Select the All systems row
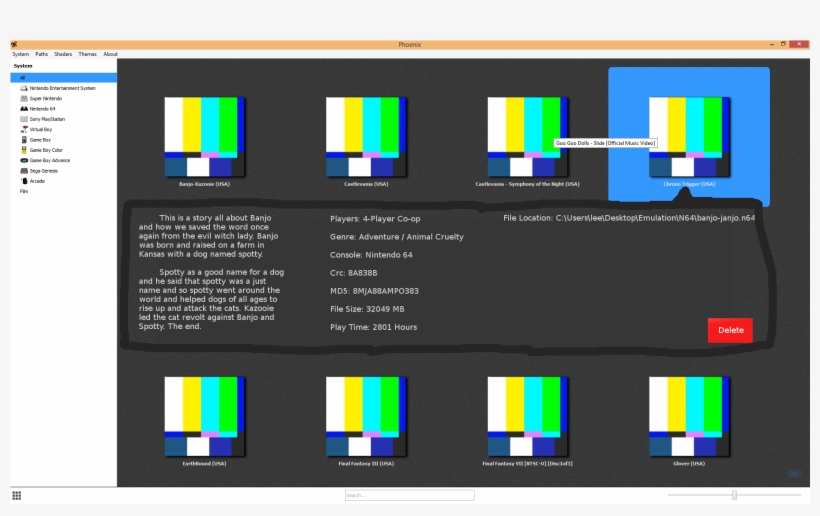This screenshot has height=516, width=820. tap(63, 78)
